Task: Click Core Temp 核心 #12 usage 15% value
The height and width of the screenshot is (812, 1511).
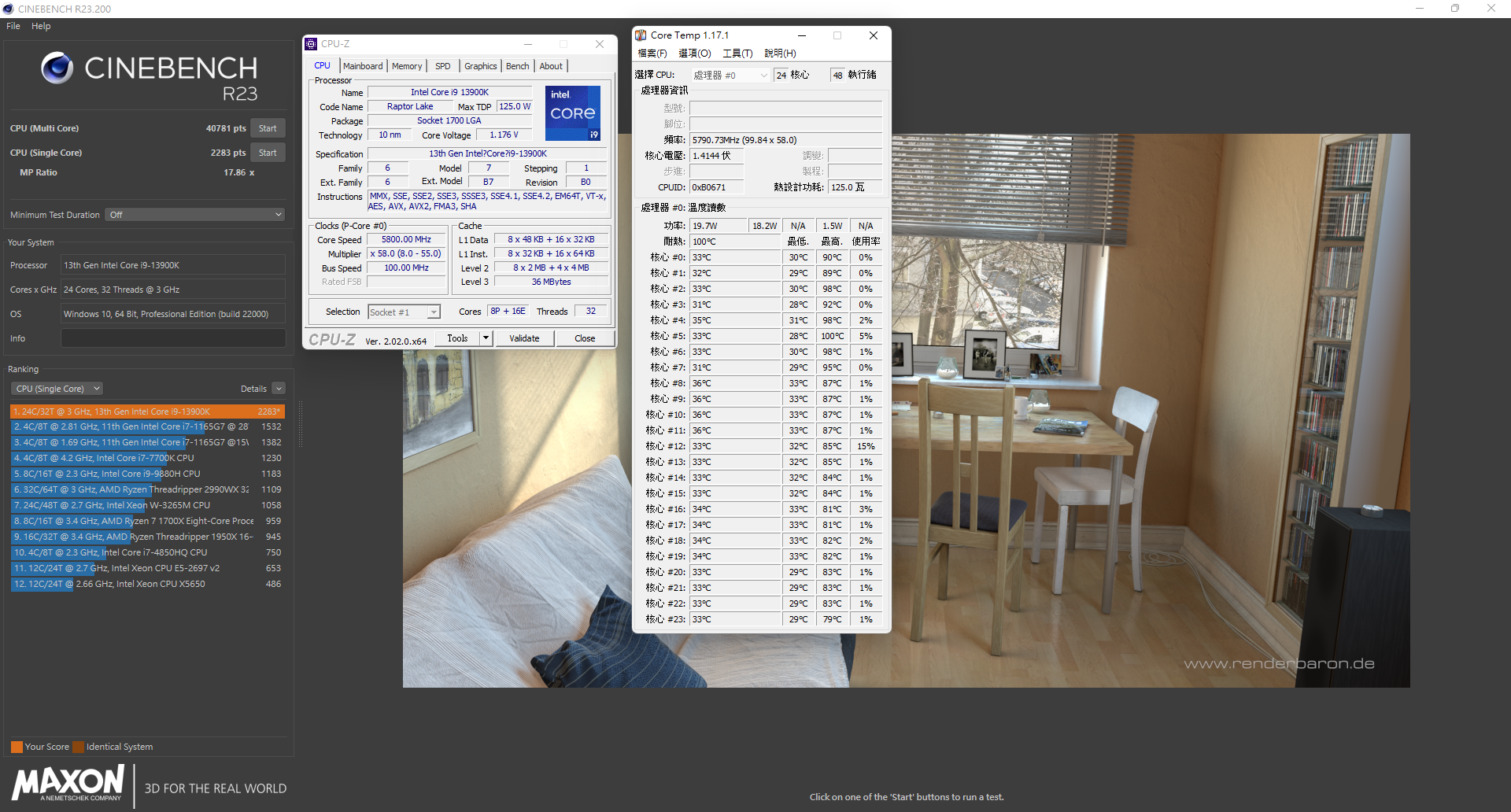Action: pos(866,446)
